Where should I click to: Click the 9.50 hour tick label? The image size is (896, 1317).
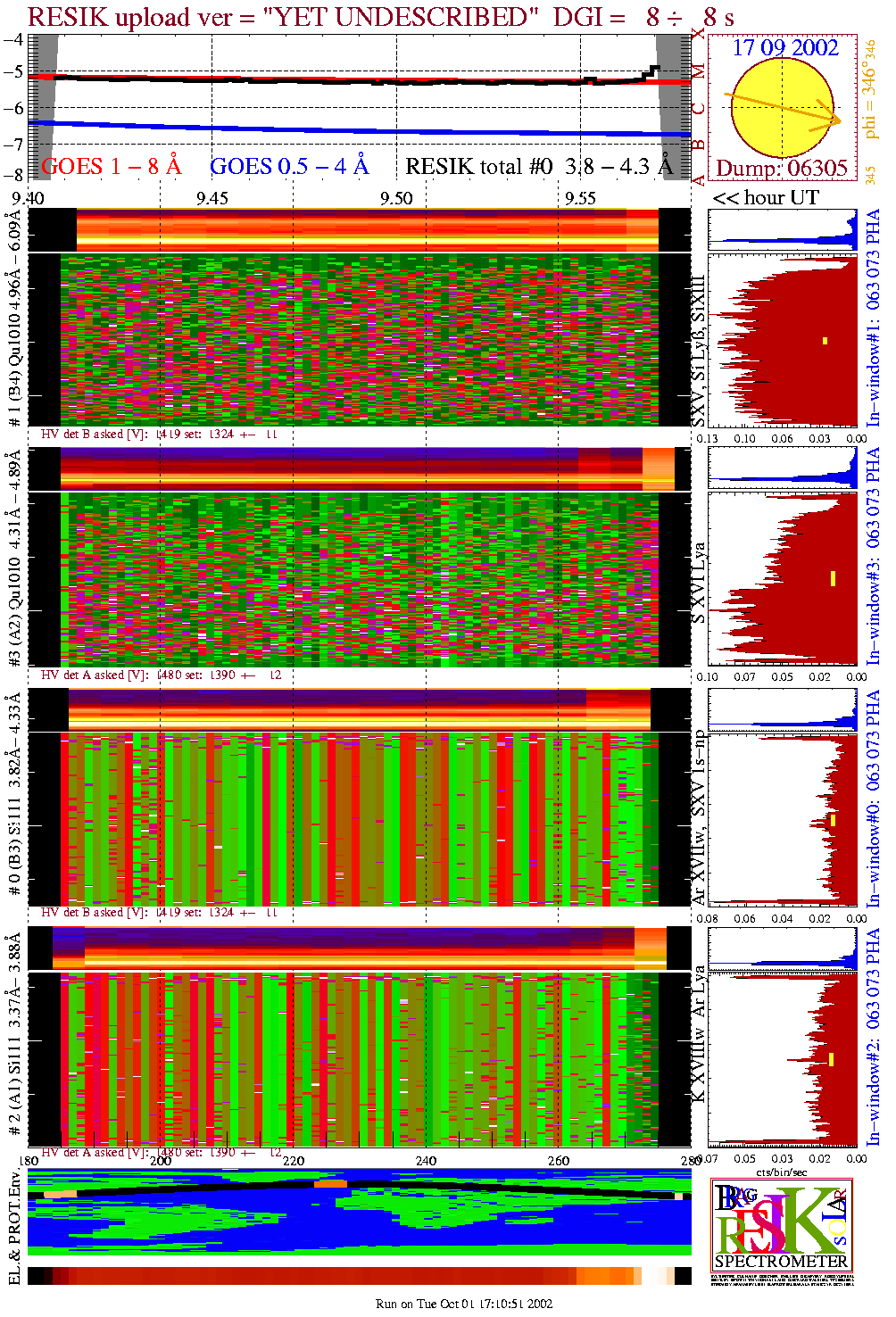coord(396,198)
